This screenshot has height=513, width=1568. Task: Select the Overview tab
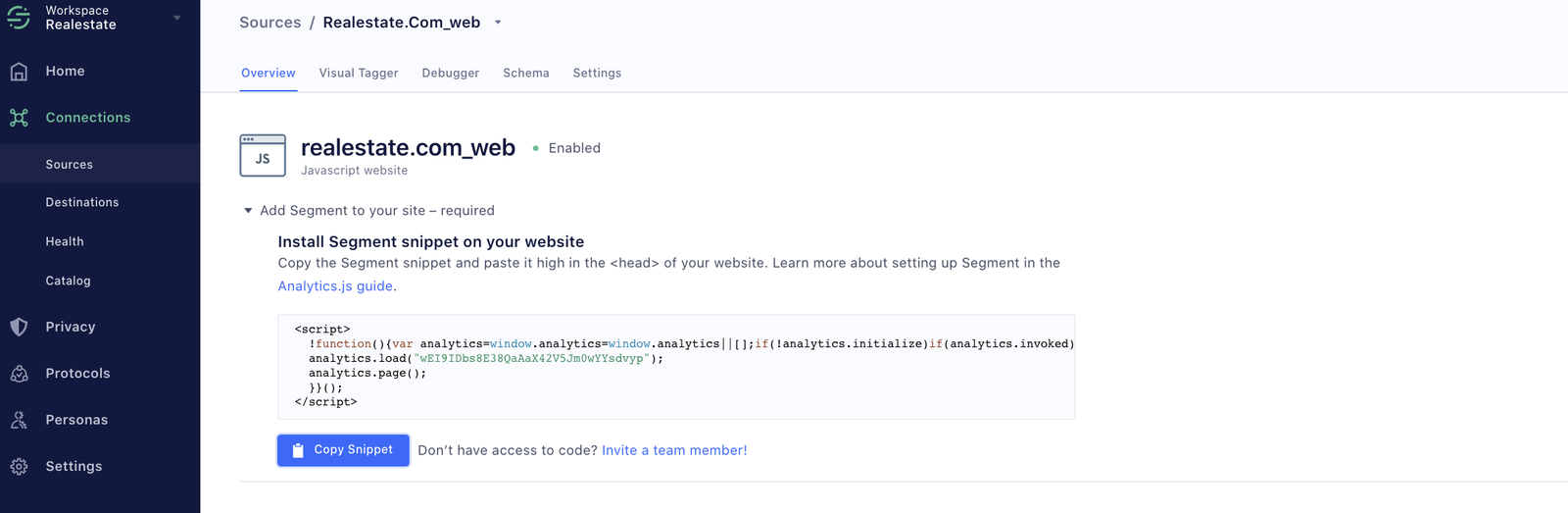[x=269, y=73]
